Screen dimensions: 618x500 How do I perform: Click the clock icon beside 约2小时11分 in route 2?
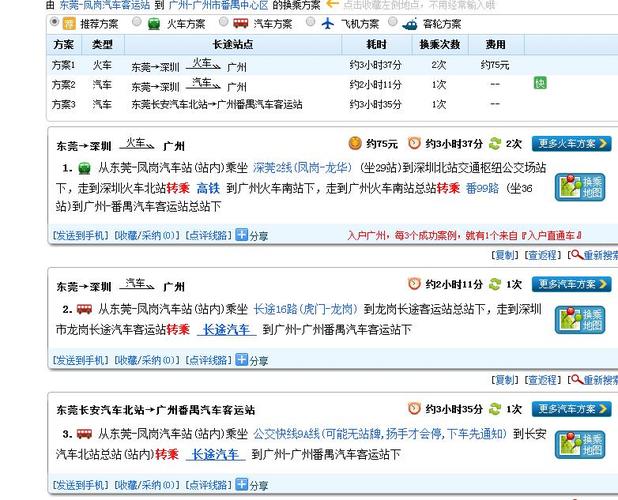click(414, 284)
